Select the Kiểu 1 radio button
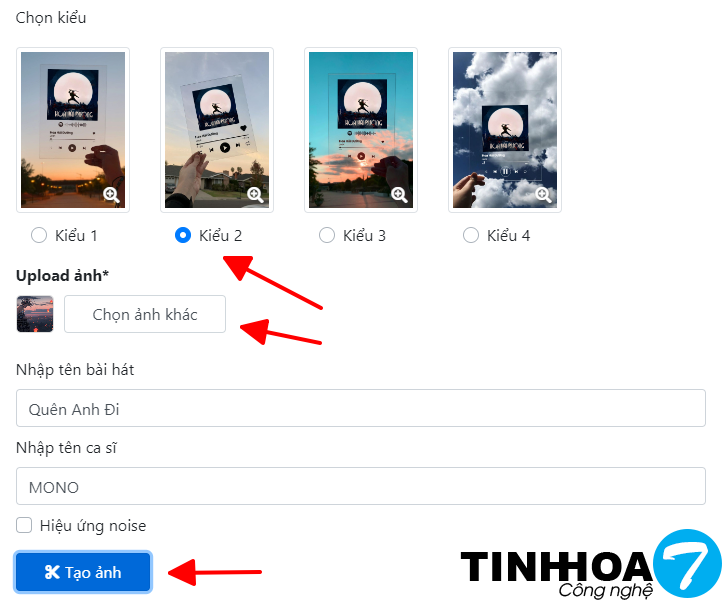Screen dimensions: 724x608 39,235
